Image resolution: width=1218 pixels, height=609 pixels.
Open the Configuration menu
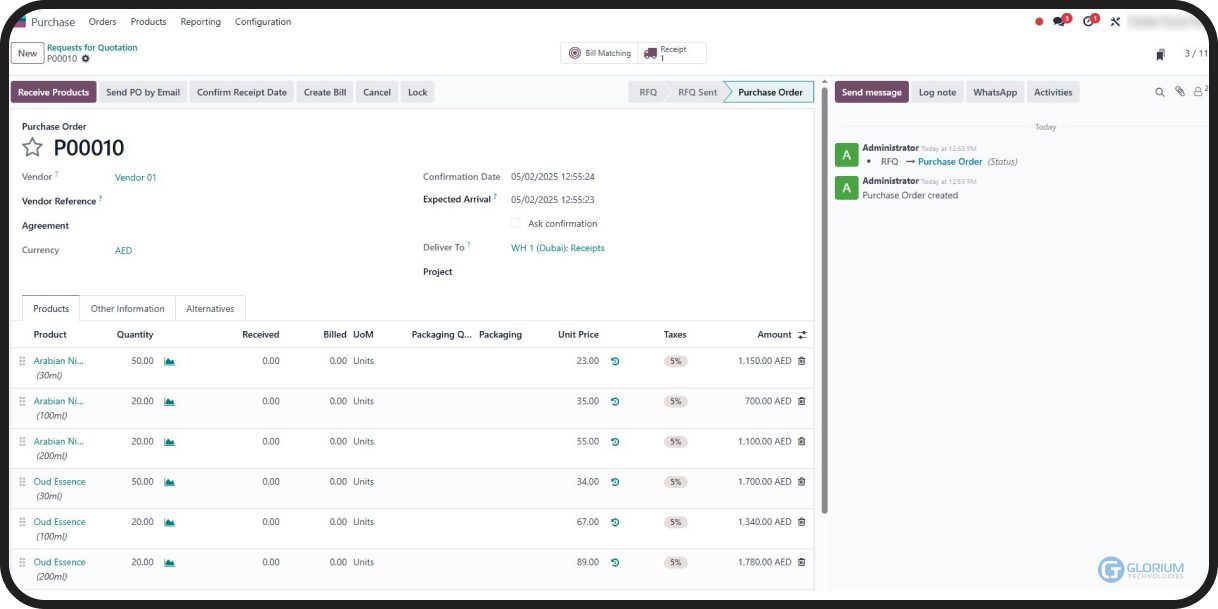tap(263, 21)
